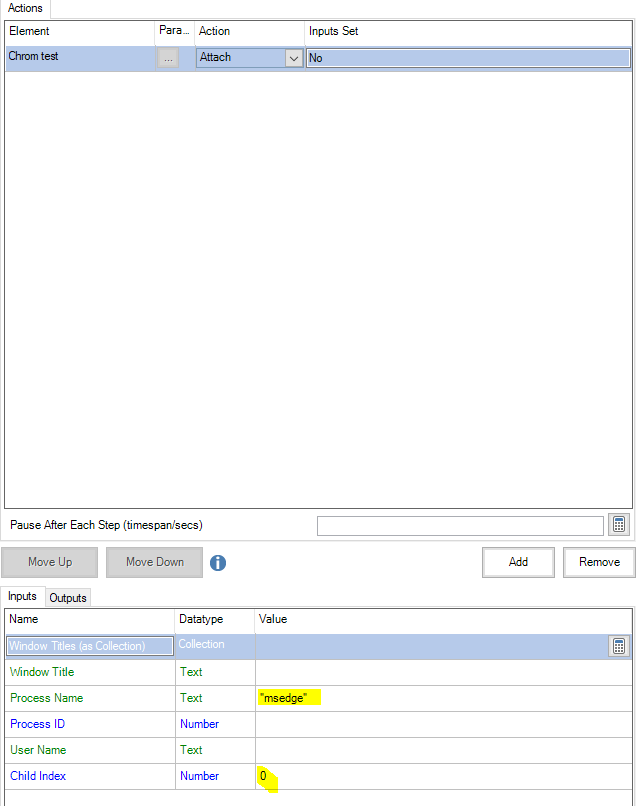Select the Window Title input row
The width and height of the screenshot is (636, 806).
click(x=318, y=672)
